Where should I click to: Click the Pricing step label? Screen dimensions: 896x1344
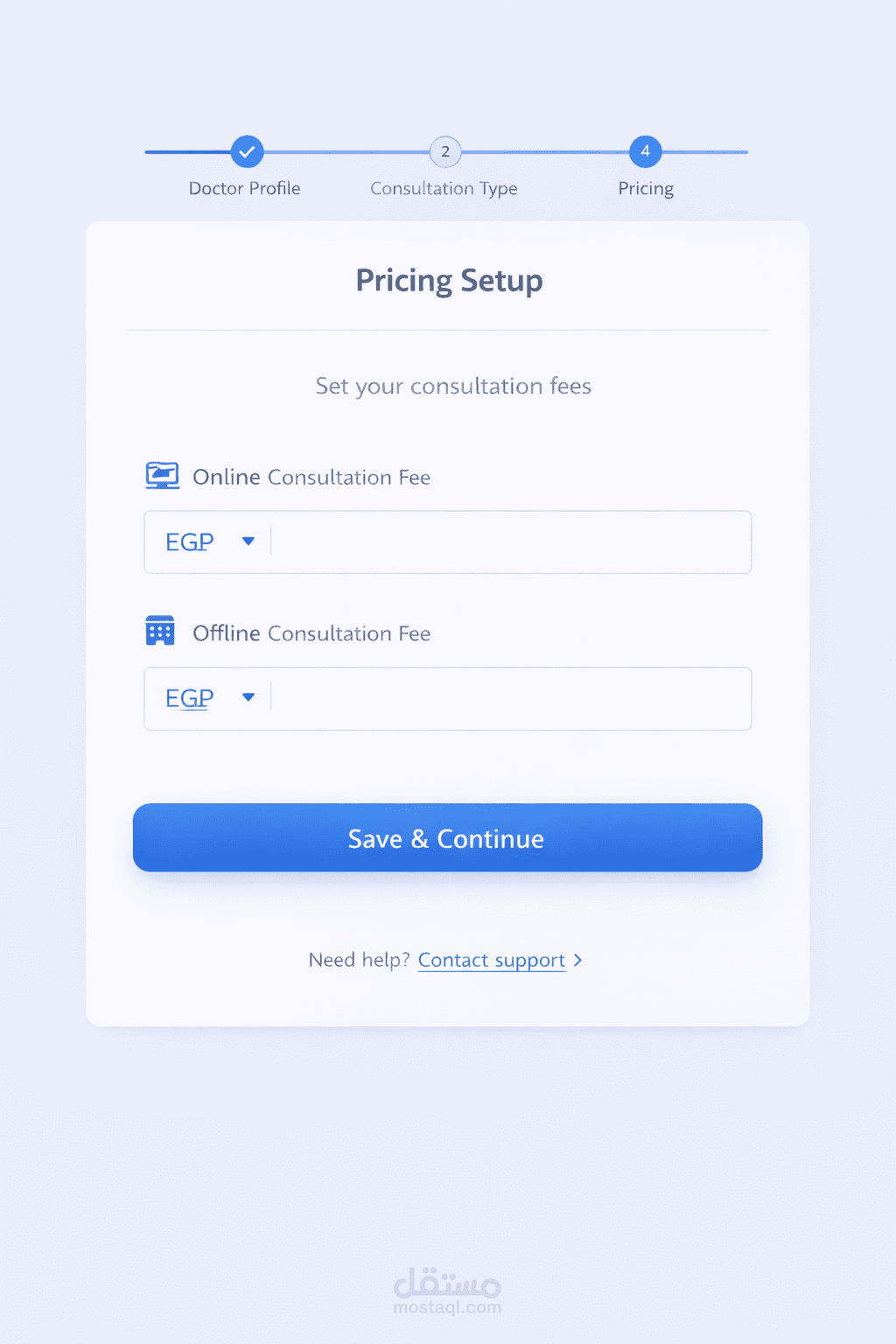tap(646, 189)
